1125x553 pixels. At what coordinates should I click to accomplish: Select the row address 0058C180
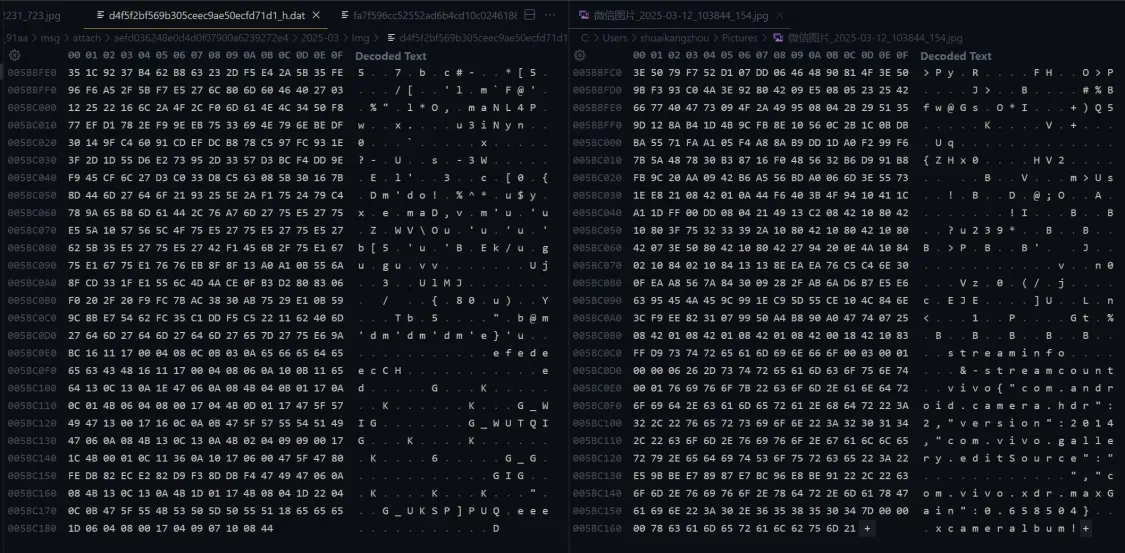(x=31, y=527)
